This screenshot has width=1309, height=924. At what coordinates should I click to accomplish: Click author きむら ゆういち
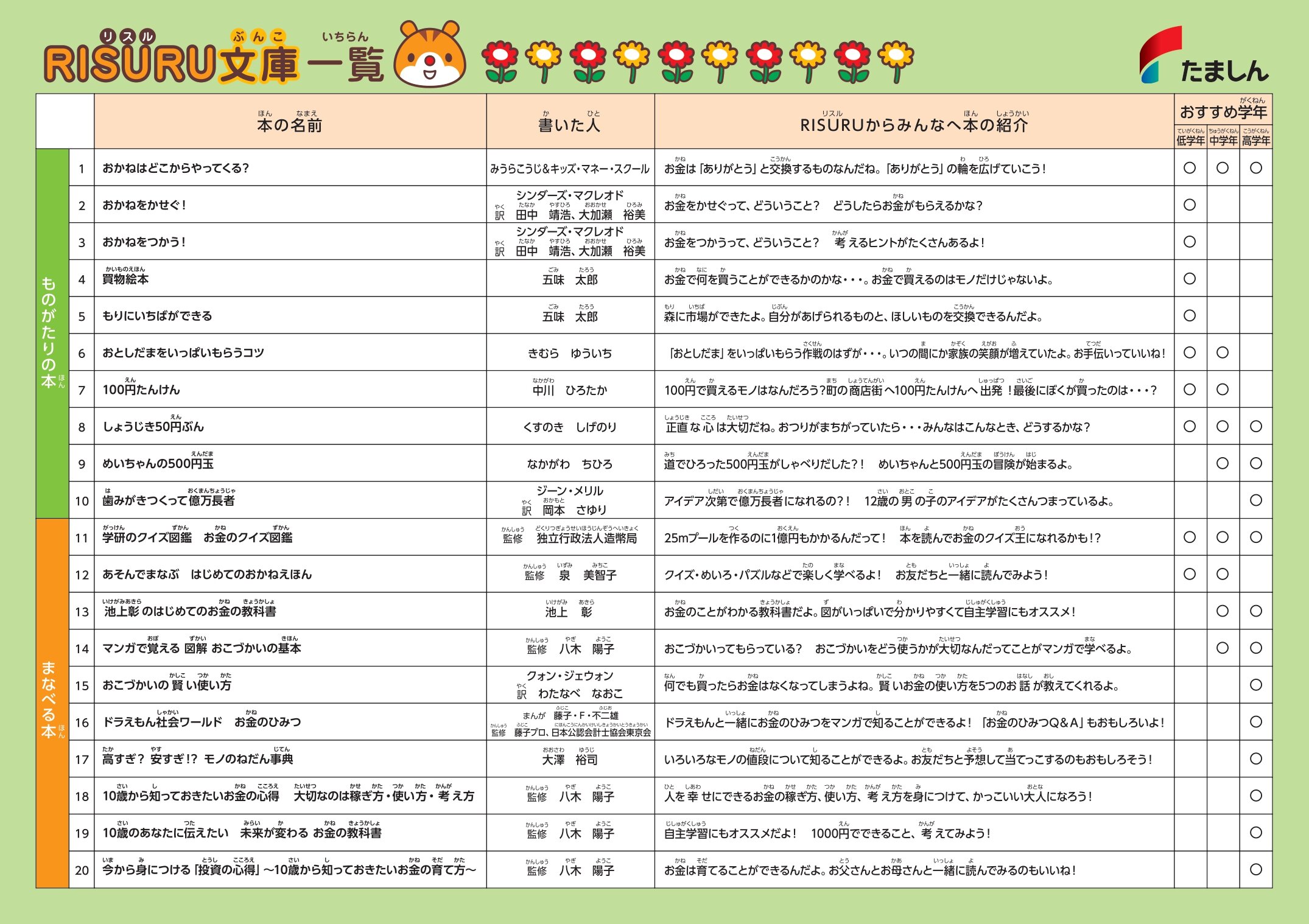570,353
